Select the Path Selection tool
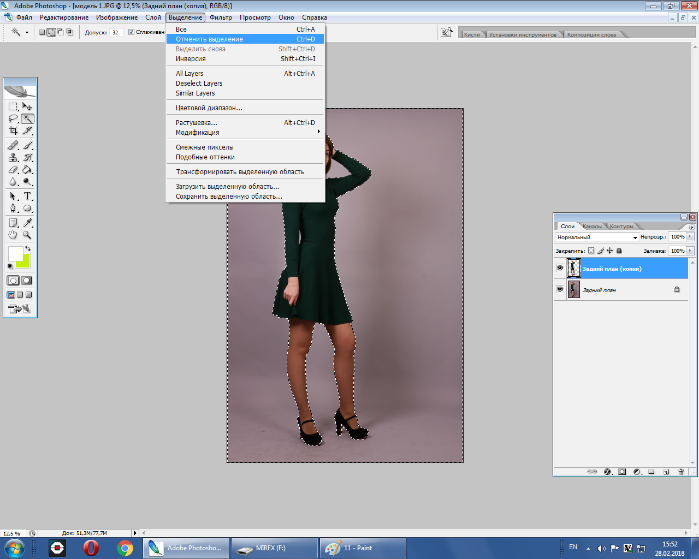 pyautogui.click(x=13, y=196)
